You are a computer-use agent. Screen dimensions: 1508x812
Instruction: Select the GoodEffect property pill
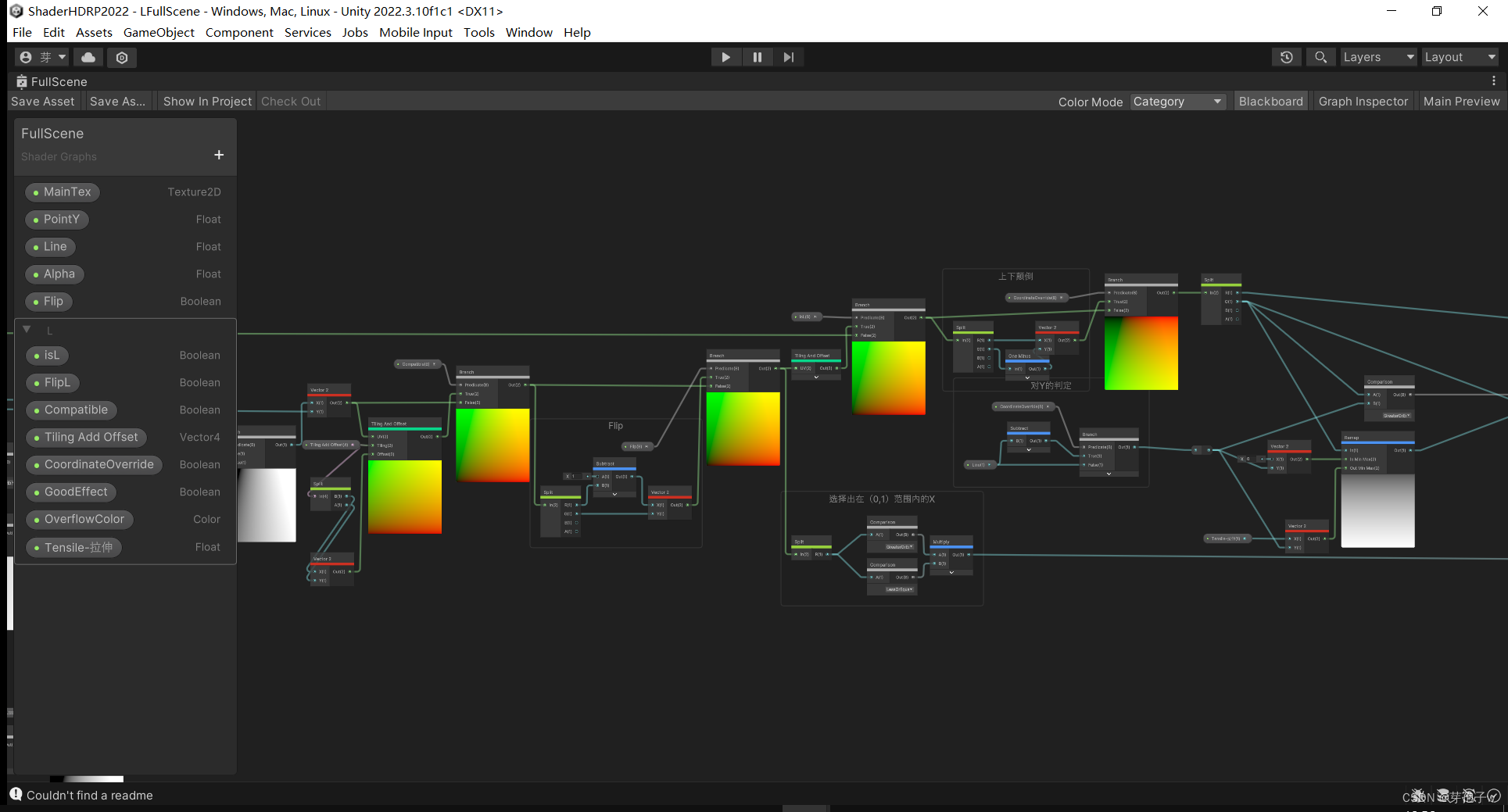(x=71, y=492)
